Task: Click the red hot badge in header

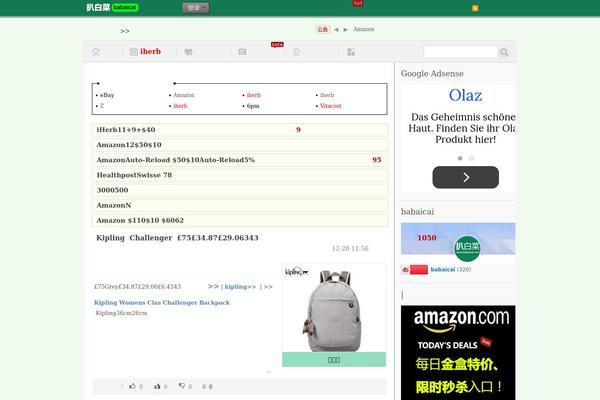Action: [358, 3]
